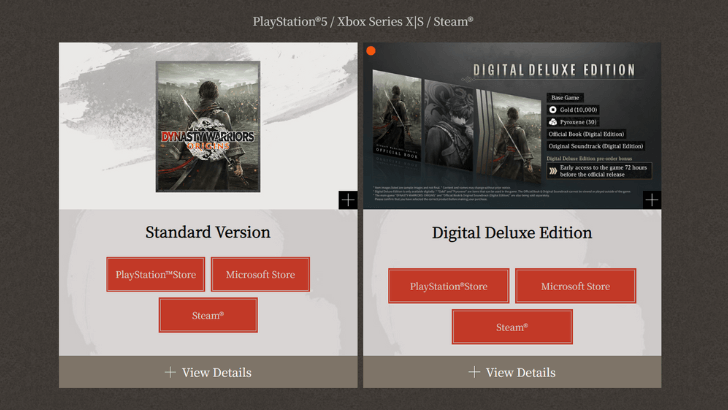Open Steam for Standard Version

[x=208, y=315]
